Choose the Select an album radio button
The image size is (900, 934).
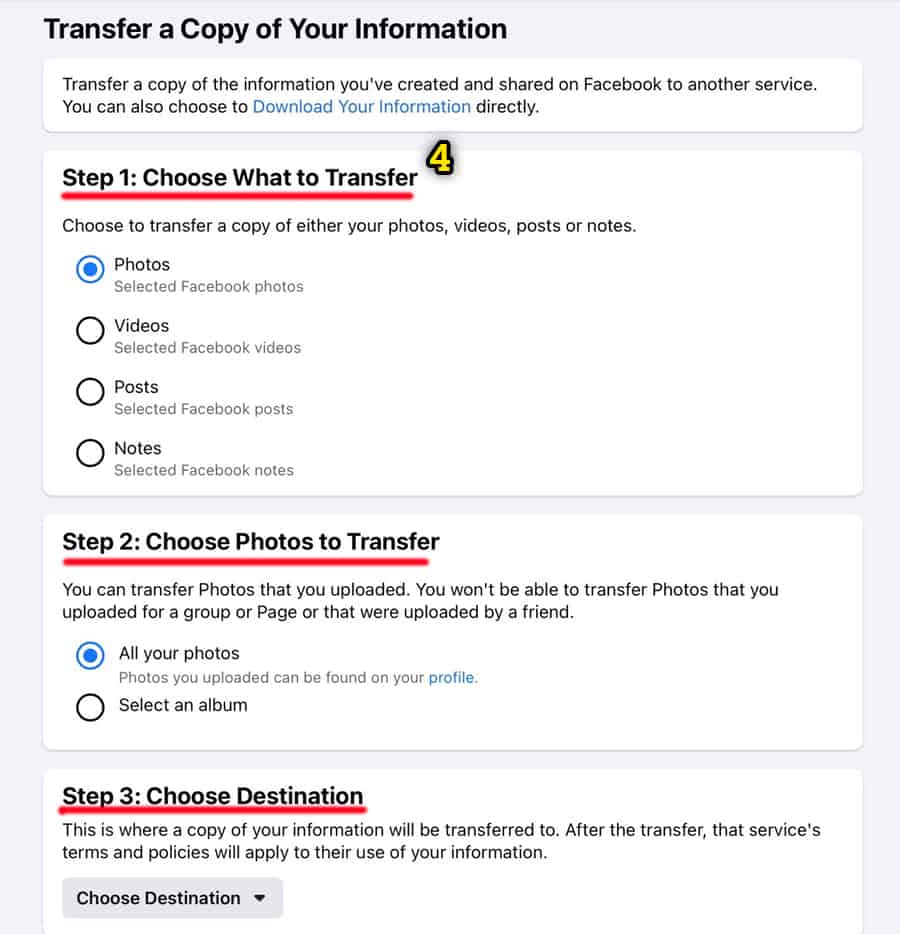click(90, 707)
